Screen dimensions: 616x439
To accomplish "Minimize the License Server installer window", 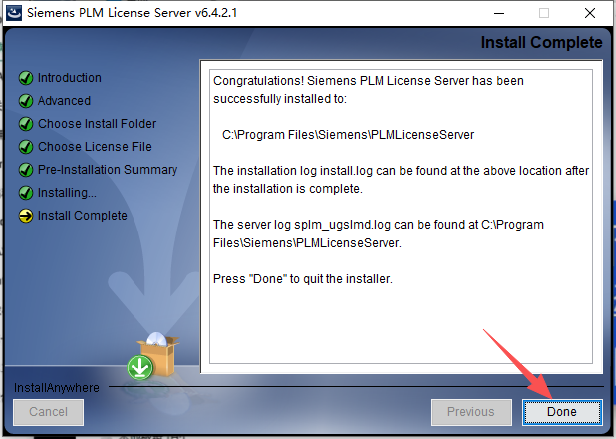I will point(499,13).
